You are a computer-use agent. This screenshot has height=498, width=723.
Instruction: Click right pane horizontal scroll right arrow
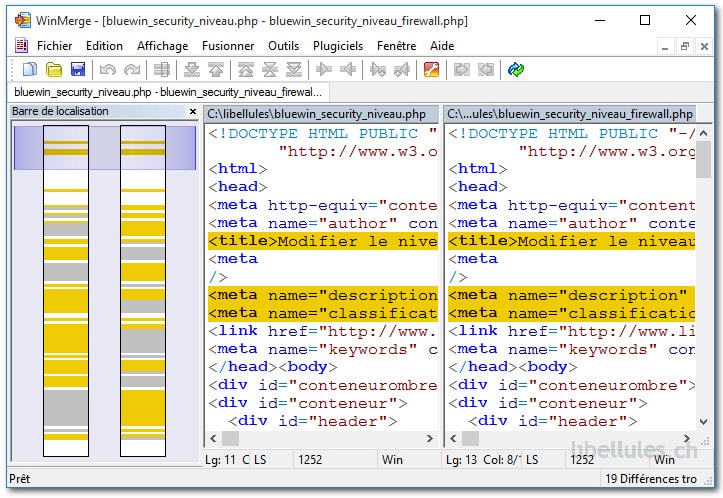pyautogui.click(x=687, y=439)
